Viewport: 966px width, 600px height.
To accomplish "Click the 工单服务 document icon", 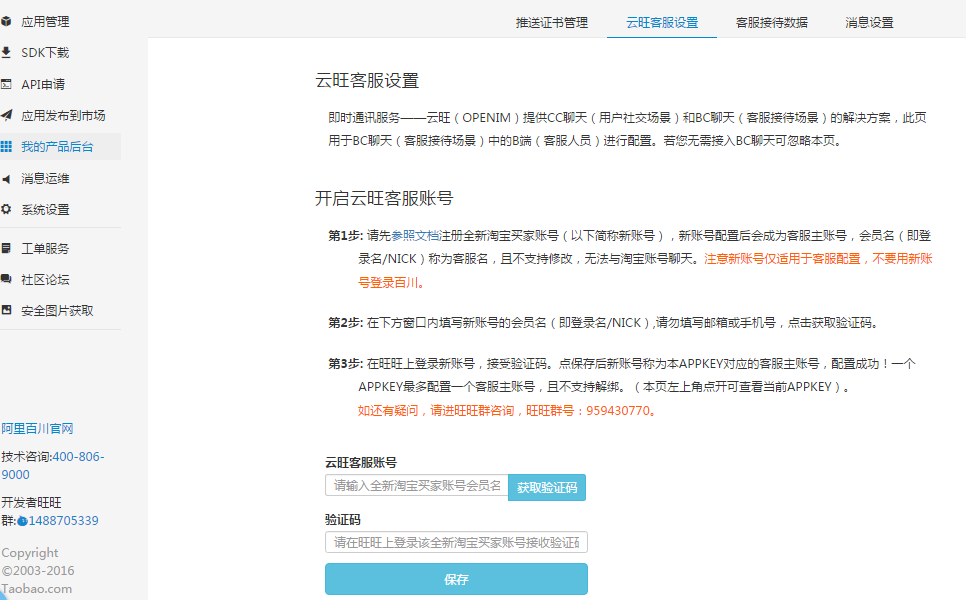I will pyautogui.click(x=6, y=248).
